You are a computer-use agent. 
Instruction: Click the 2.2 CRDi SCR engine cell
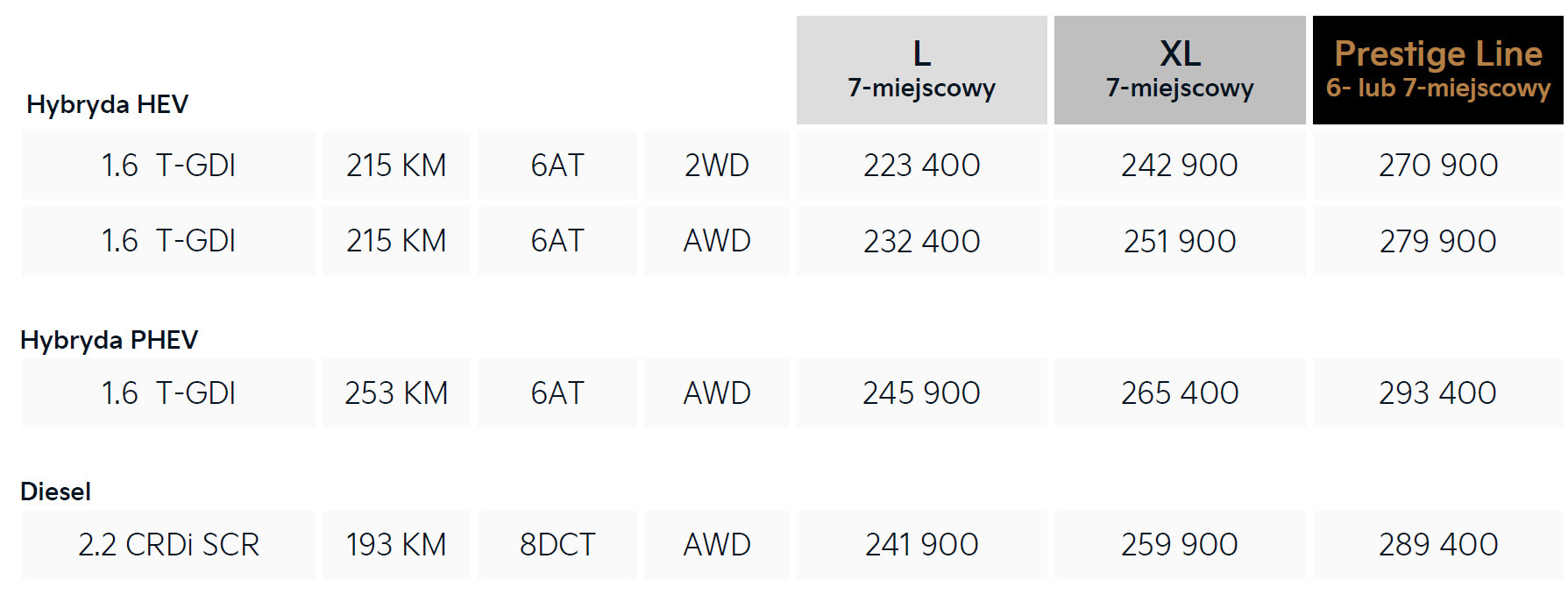(168, 545)
